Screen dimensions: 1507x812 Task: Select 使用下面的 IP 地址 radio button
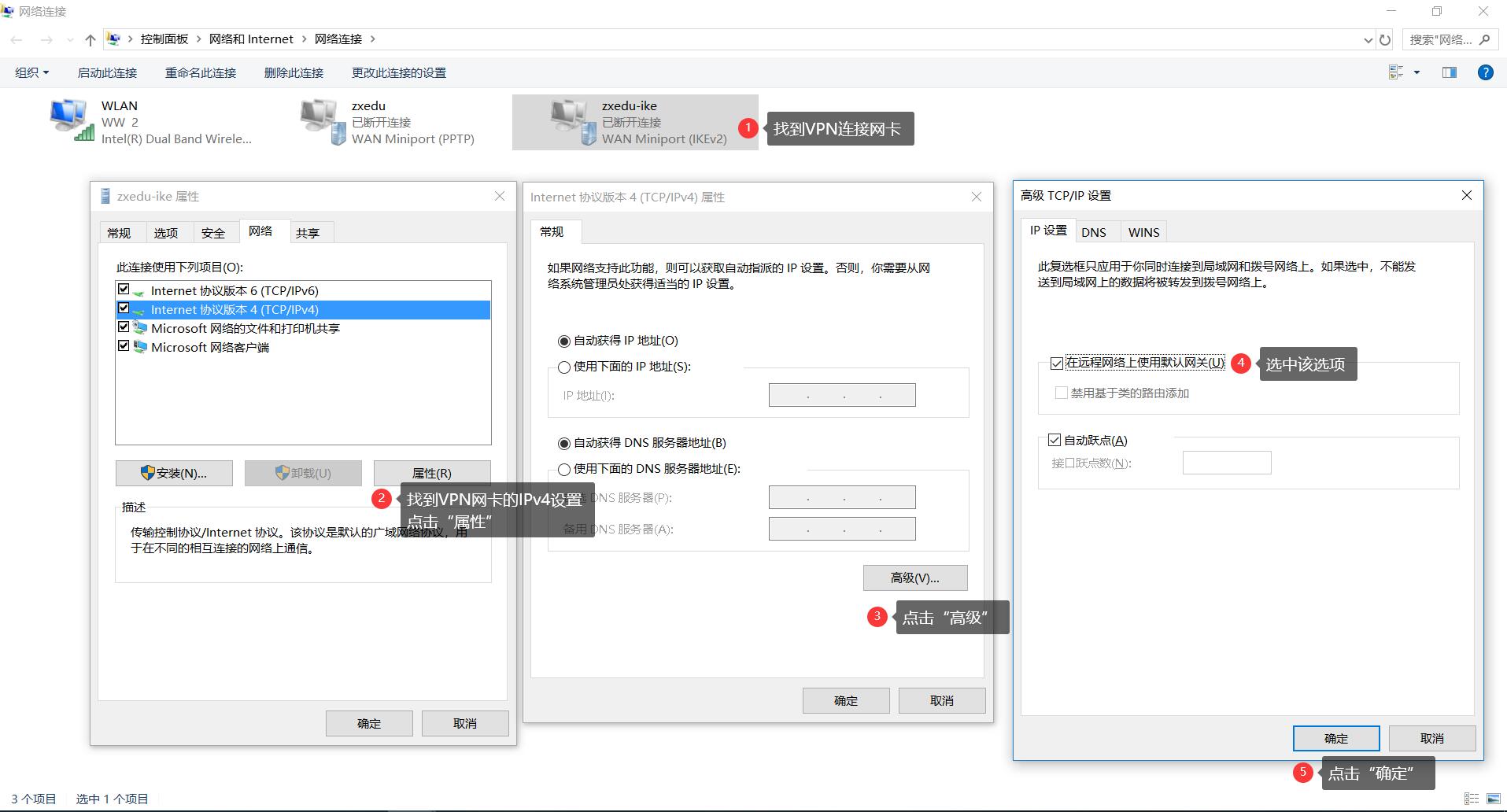click(x=563, y=367)
